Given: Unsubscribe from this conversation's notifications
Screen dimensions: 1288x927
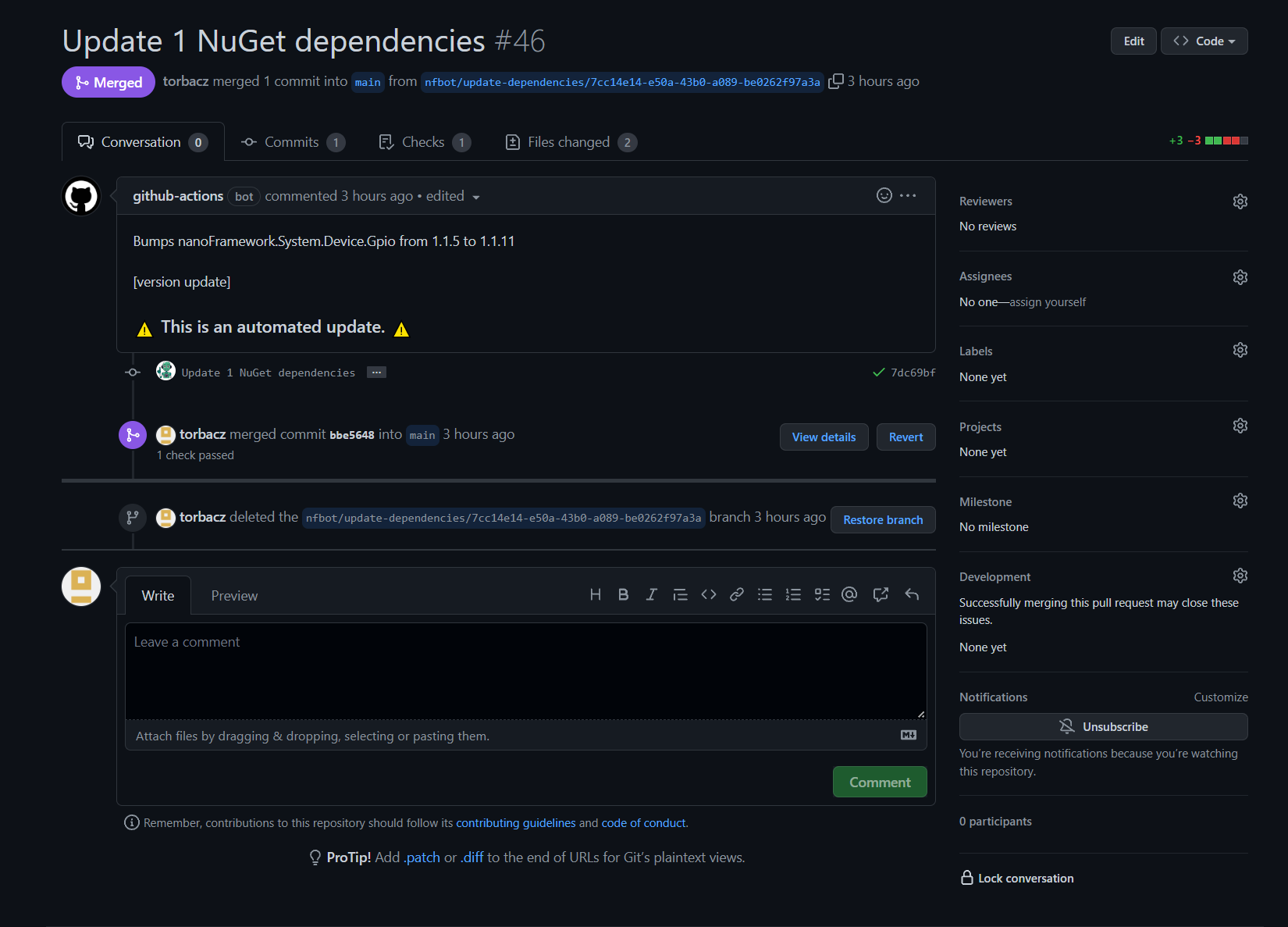Looking at the screenshot, I should pyautogui.click(x=1103, y=726).
